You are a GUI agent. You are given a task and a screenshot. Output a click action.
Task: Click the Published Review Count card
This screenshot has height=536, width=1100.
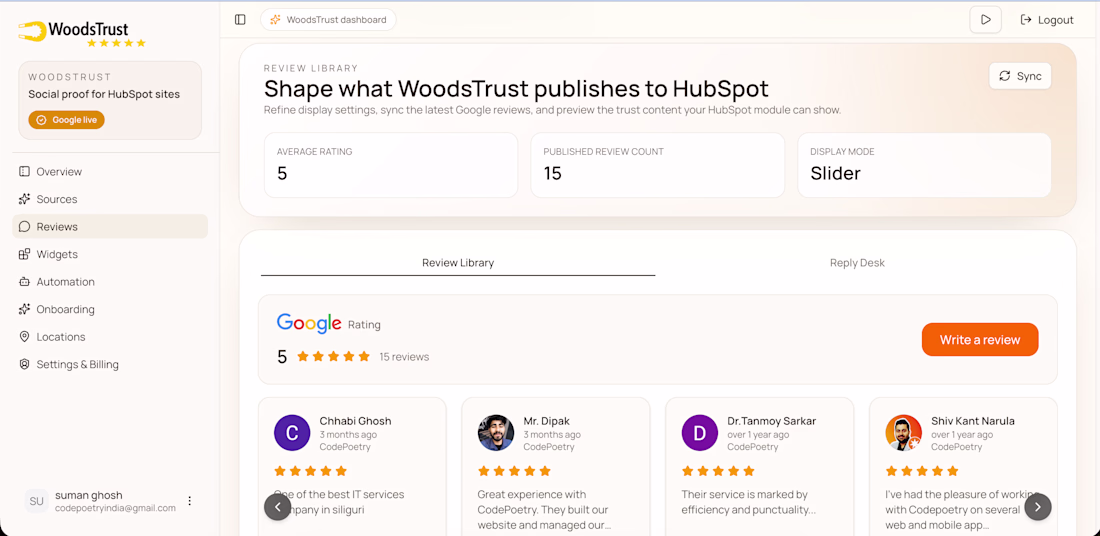point(657,165)
